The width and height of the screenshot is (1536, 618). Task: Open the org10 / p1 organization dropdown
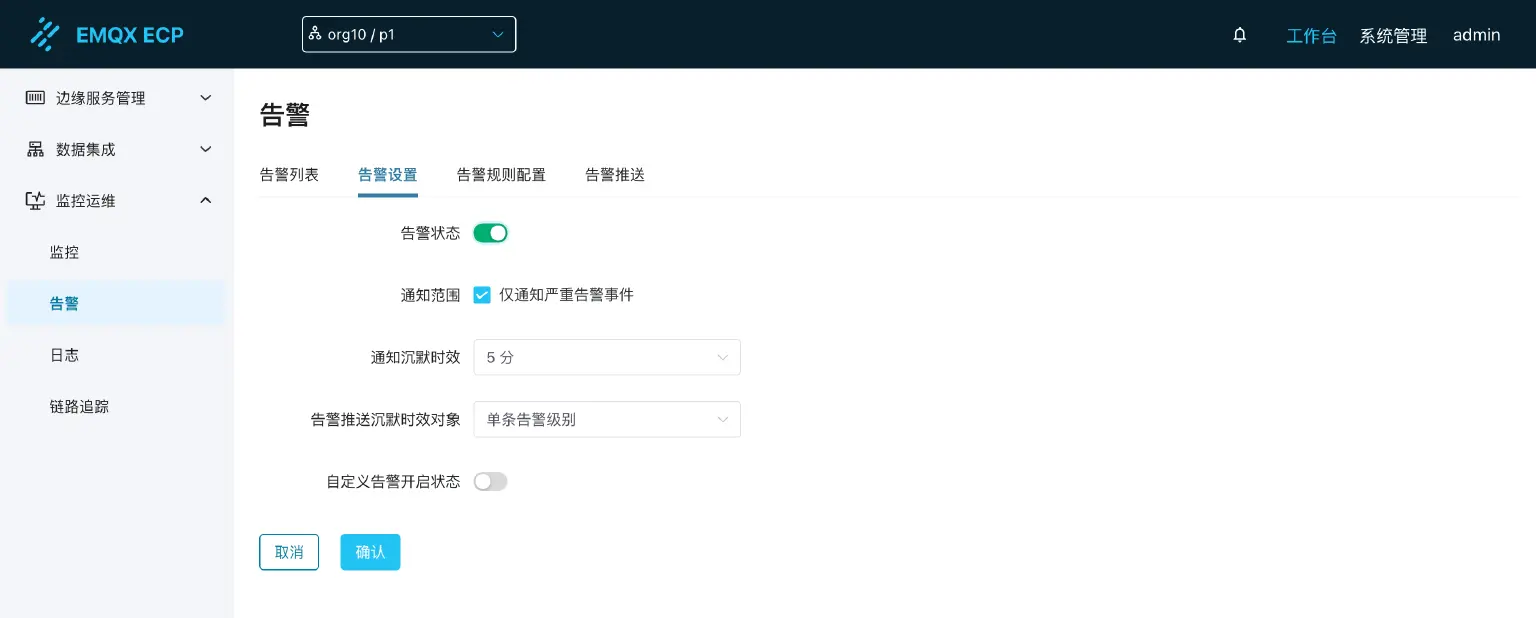409,34
